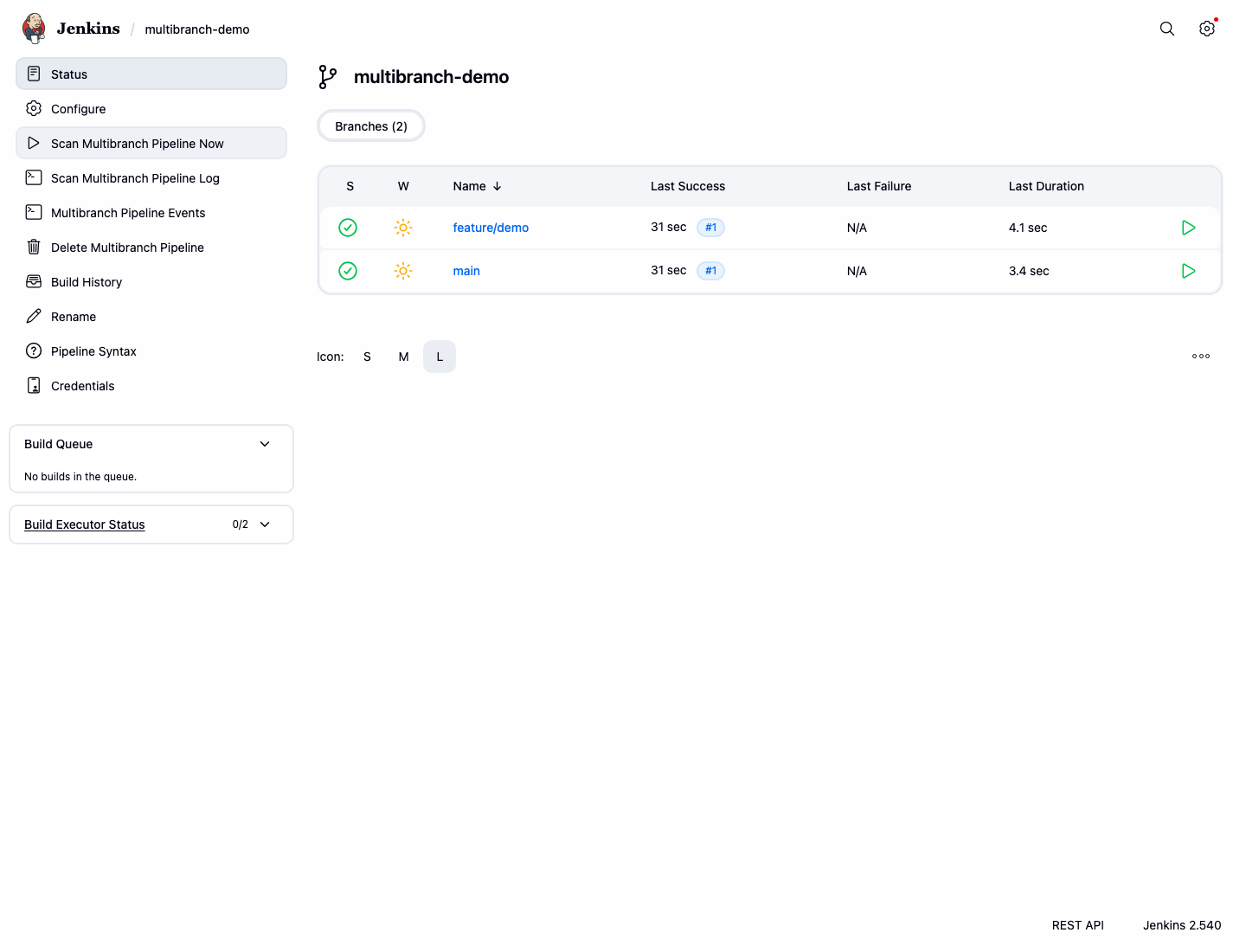Schedule a build for feature/demo branch

tap(1189, 228)
